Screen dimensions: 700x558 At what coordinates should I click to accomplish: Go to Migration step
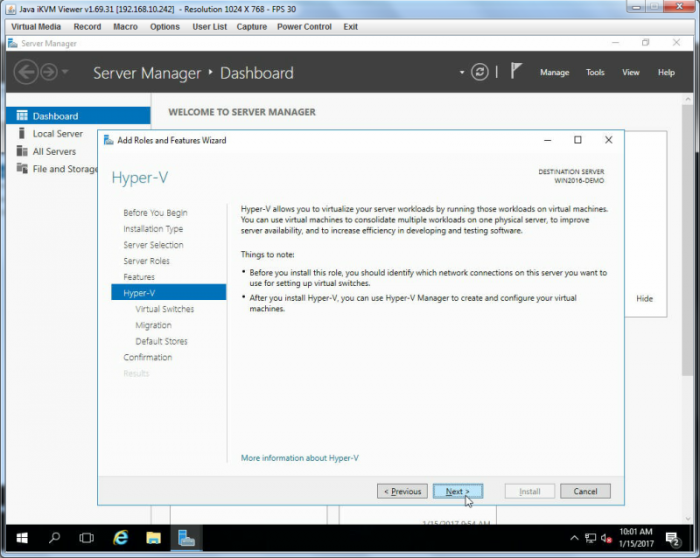tap(154, 325)
